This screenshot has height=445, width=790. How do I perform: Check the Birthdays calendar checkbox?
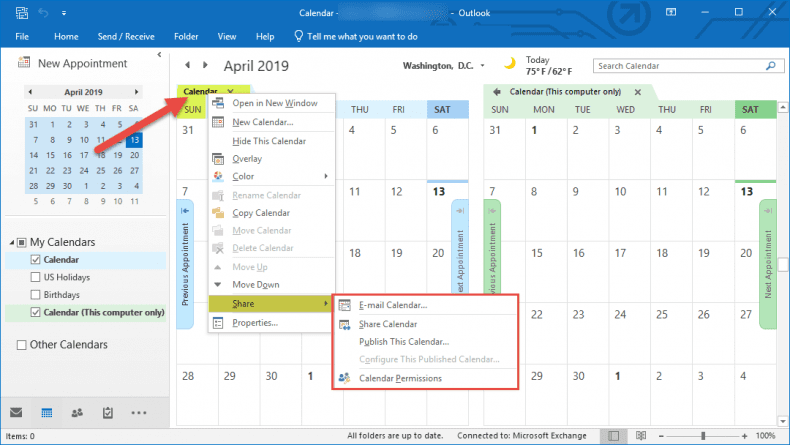37,295
